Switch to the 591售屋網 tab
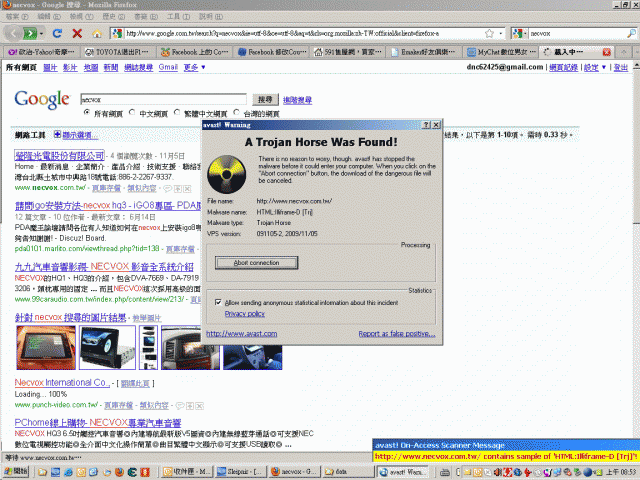This screenshot has width=640, height=480. click(x=348, y=52)
